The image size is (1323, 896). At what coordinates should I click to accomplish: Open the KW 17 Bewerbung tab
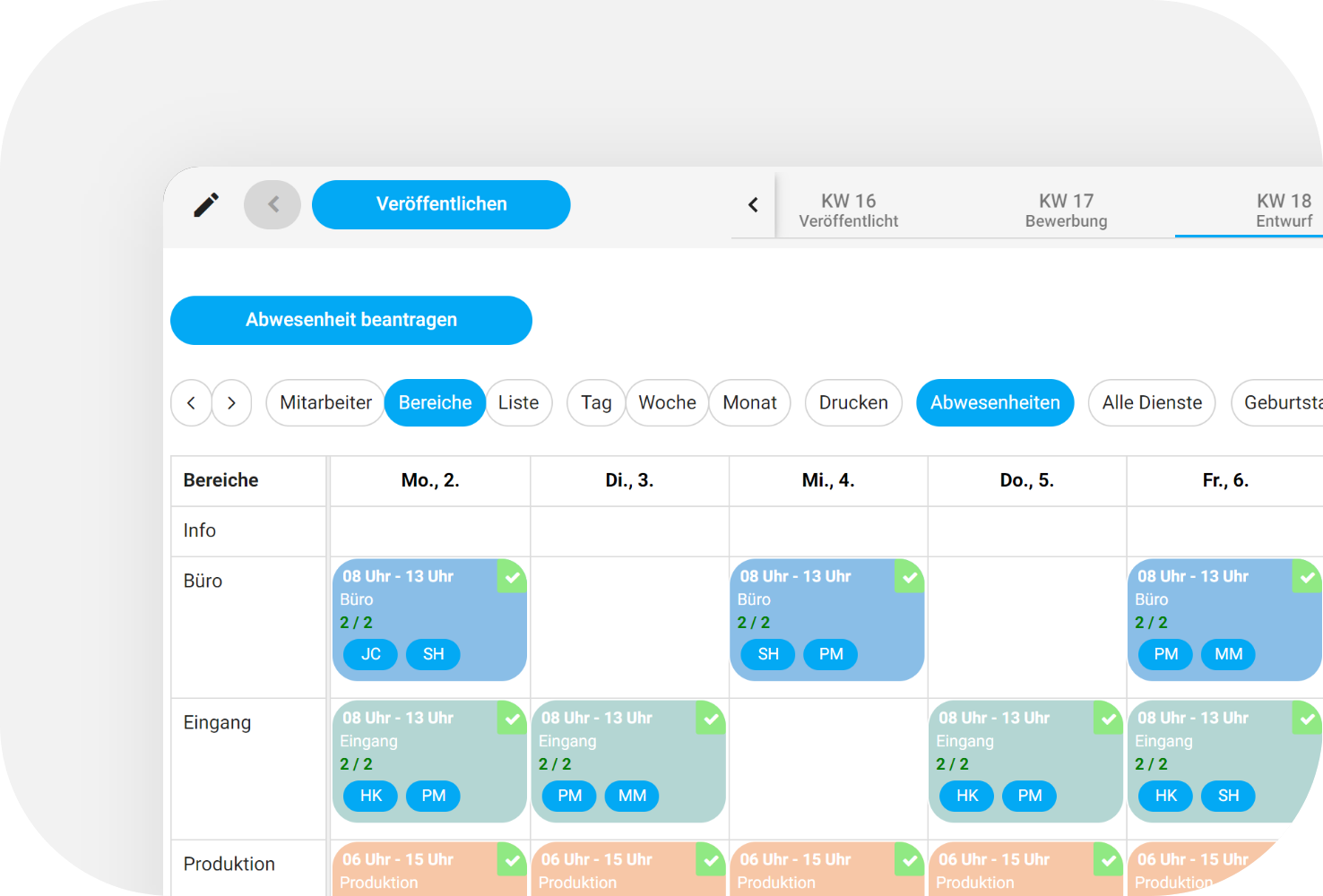click(1066, 211)
